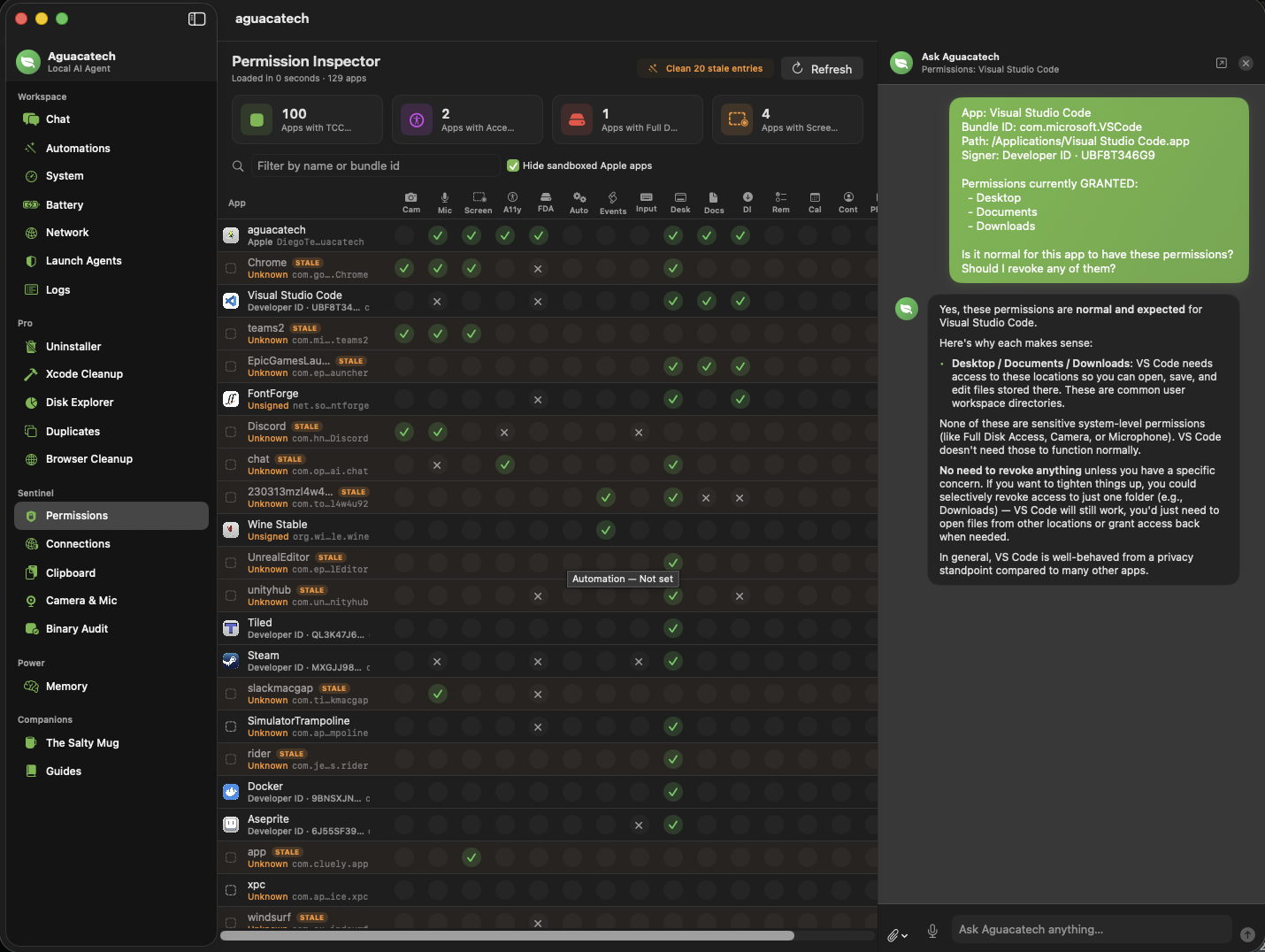This screenshot has width=1265, height=952.
Task: Open Memory under Power
Action: coord(111,687)
